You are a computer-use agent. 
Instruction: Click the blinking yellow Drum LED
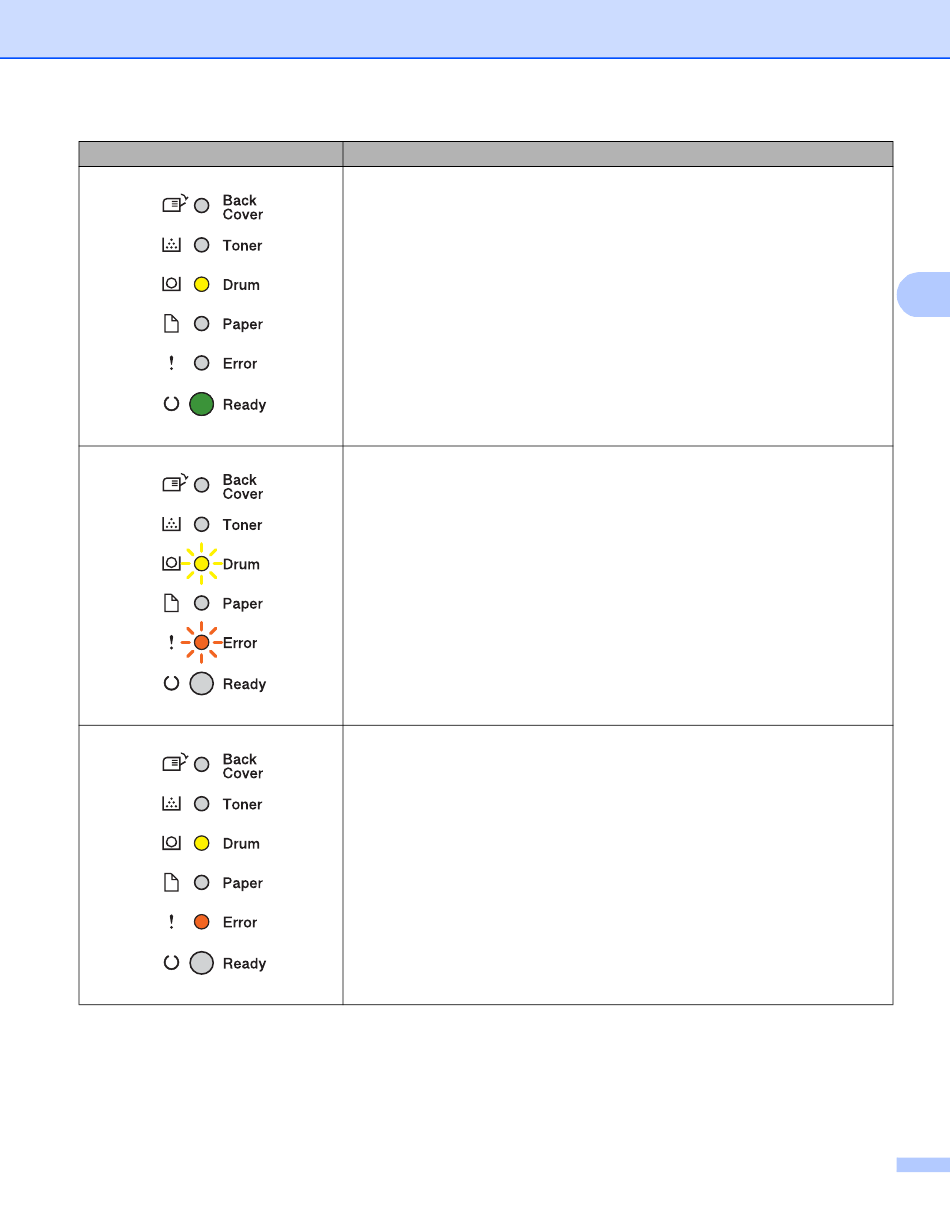tap(201, 564)
